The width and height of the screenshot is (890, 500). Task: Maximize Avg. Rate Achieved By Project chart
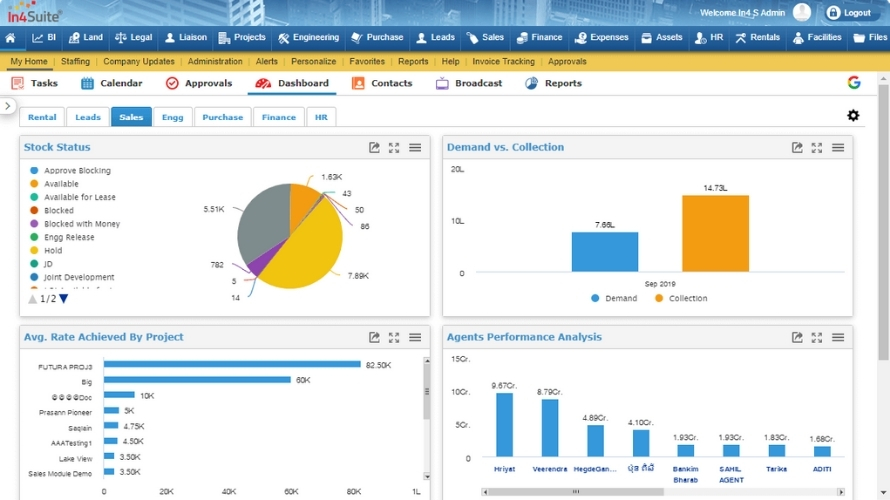point(394,337)
